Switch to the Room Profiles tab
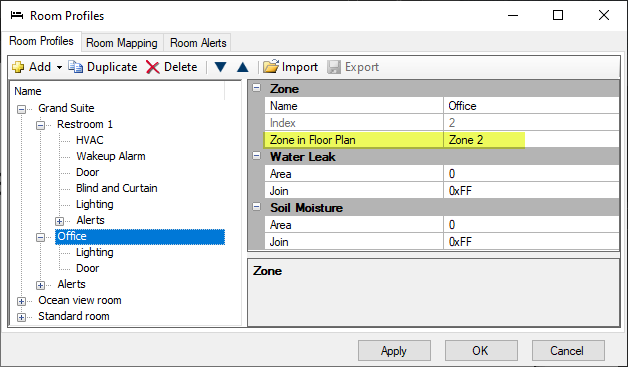The image size is (628, 367). coord(41,41)
